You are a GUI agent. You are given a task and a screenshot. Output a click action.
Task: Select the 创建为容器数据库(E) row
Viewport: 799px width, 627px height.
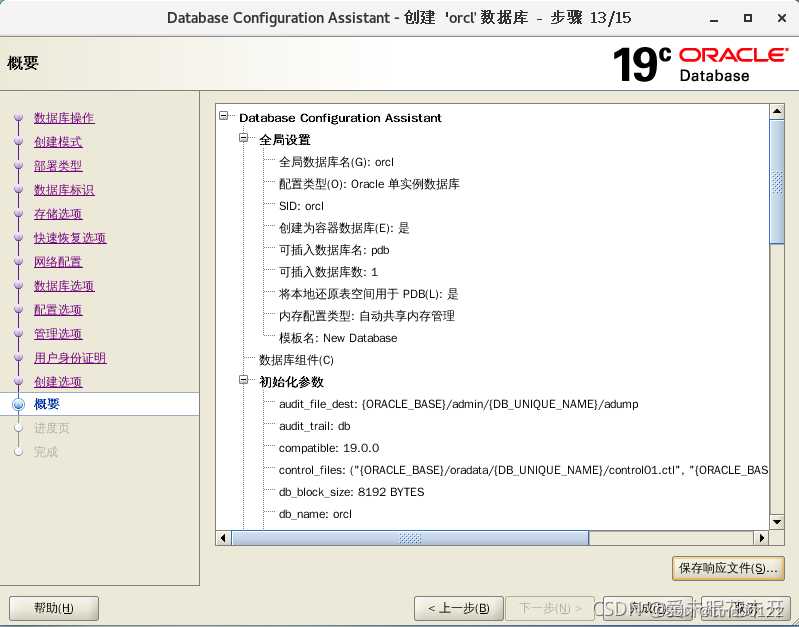tap(344, 228)
